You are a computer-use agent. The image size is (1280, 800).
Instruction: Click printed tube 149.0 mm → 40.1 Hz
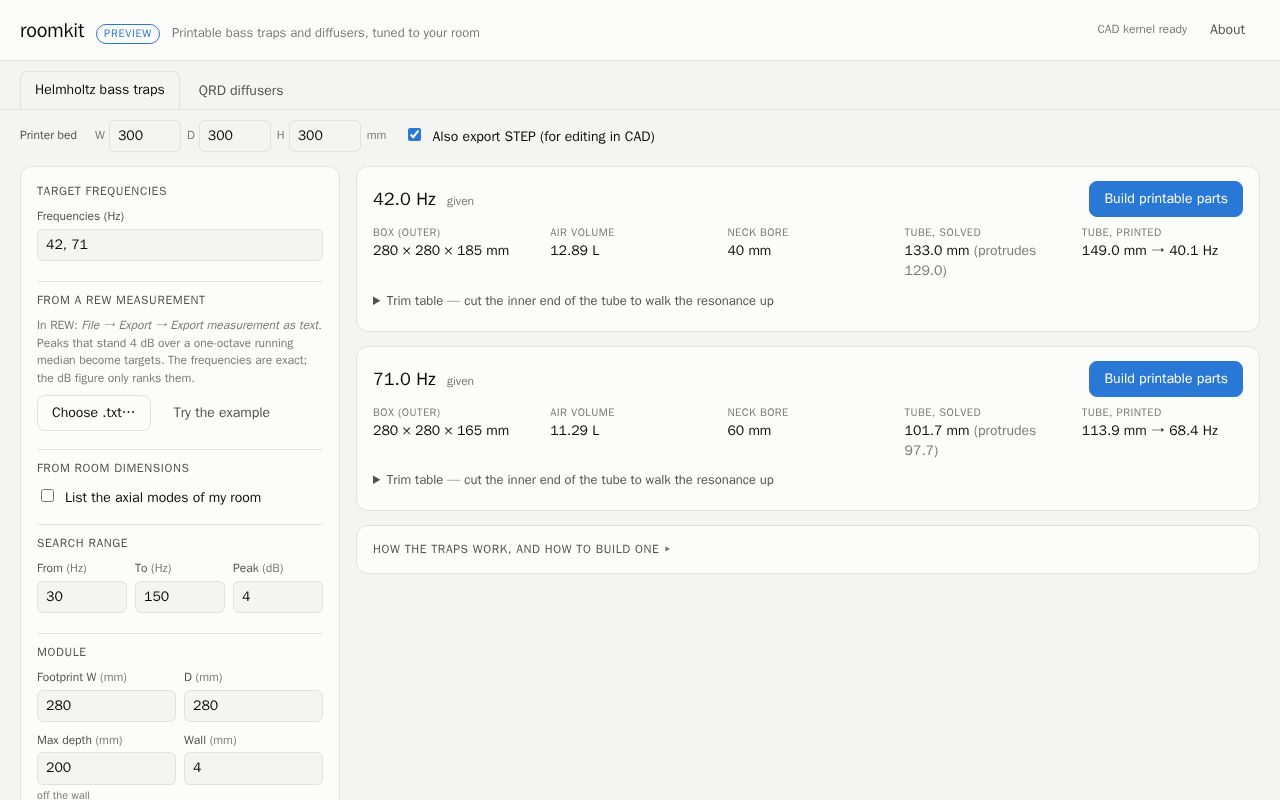pos(1150,251)
